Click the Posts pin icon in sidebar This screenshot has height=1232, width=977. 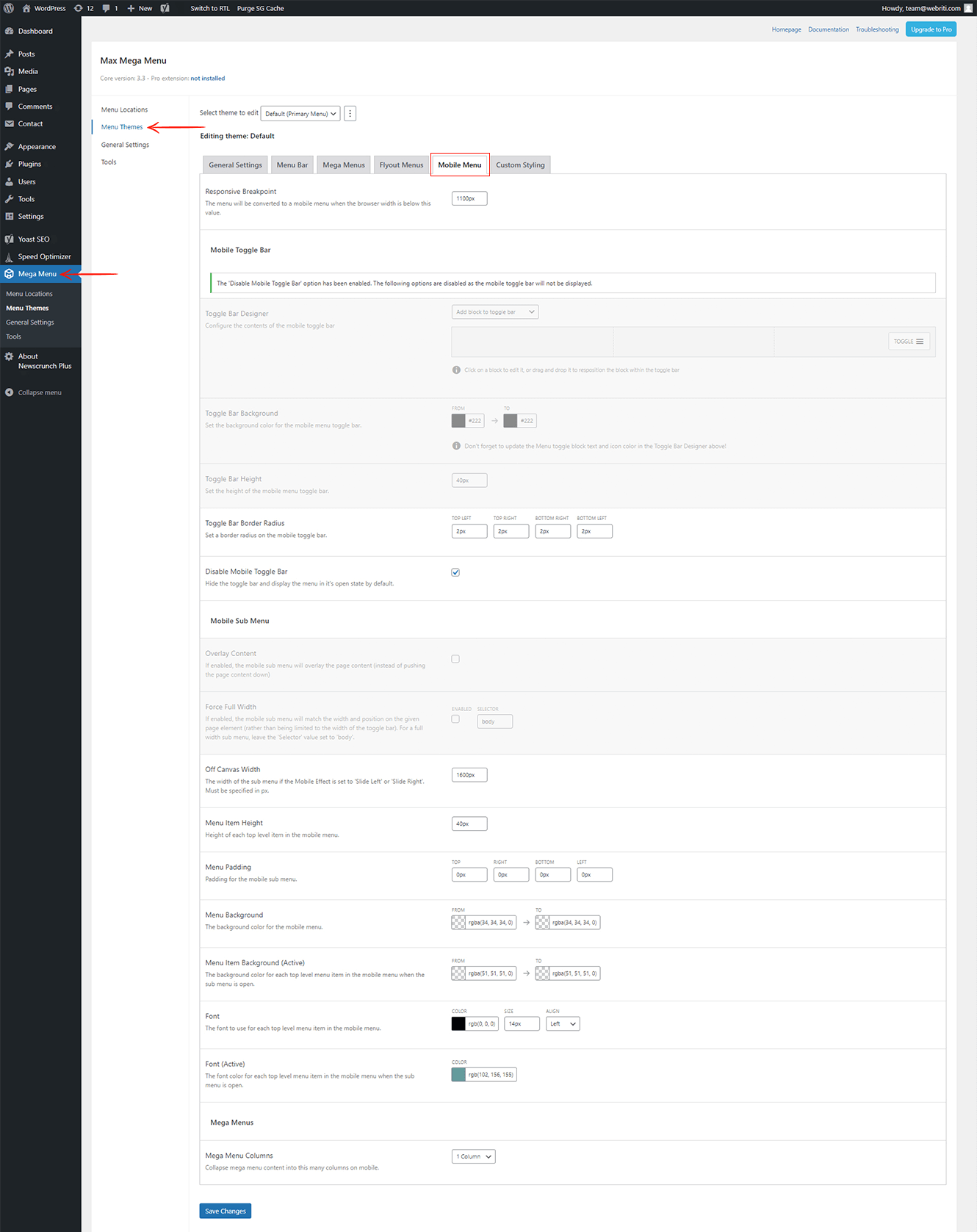pos(10,54)
